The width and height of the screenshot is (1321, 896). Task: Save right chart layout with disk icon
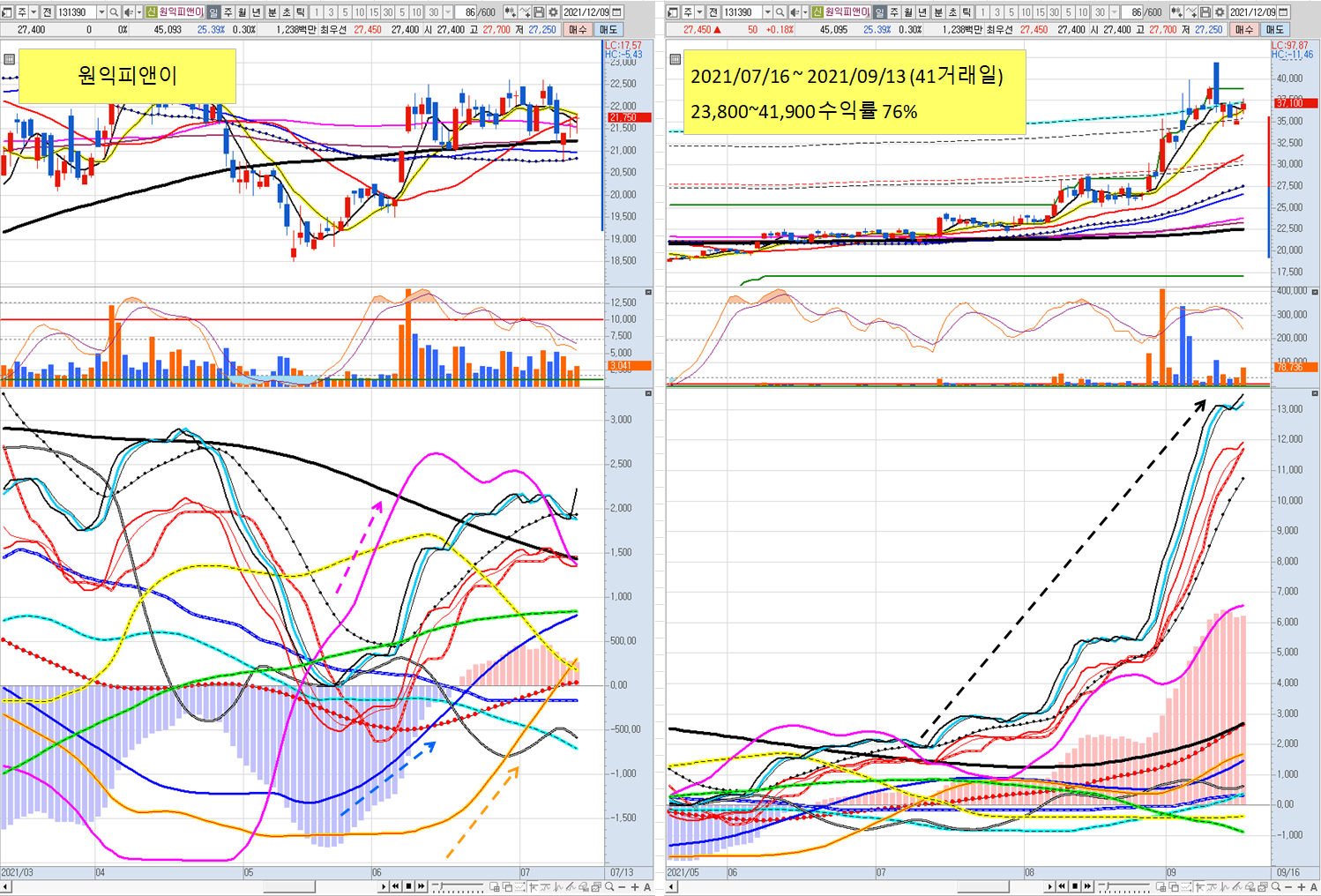1204,12
